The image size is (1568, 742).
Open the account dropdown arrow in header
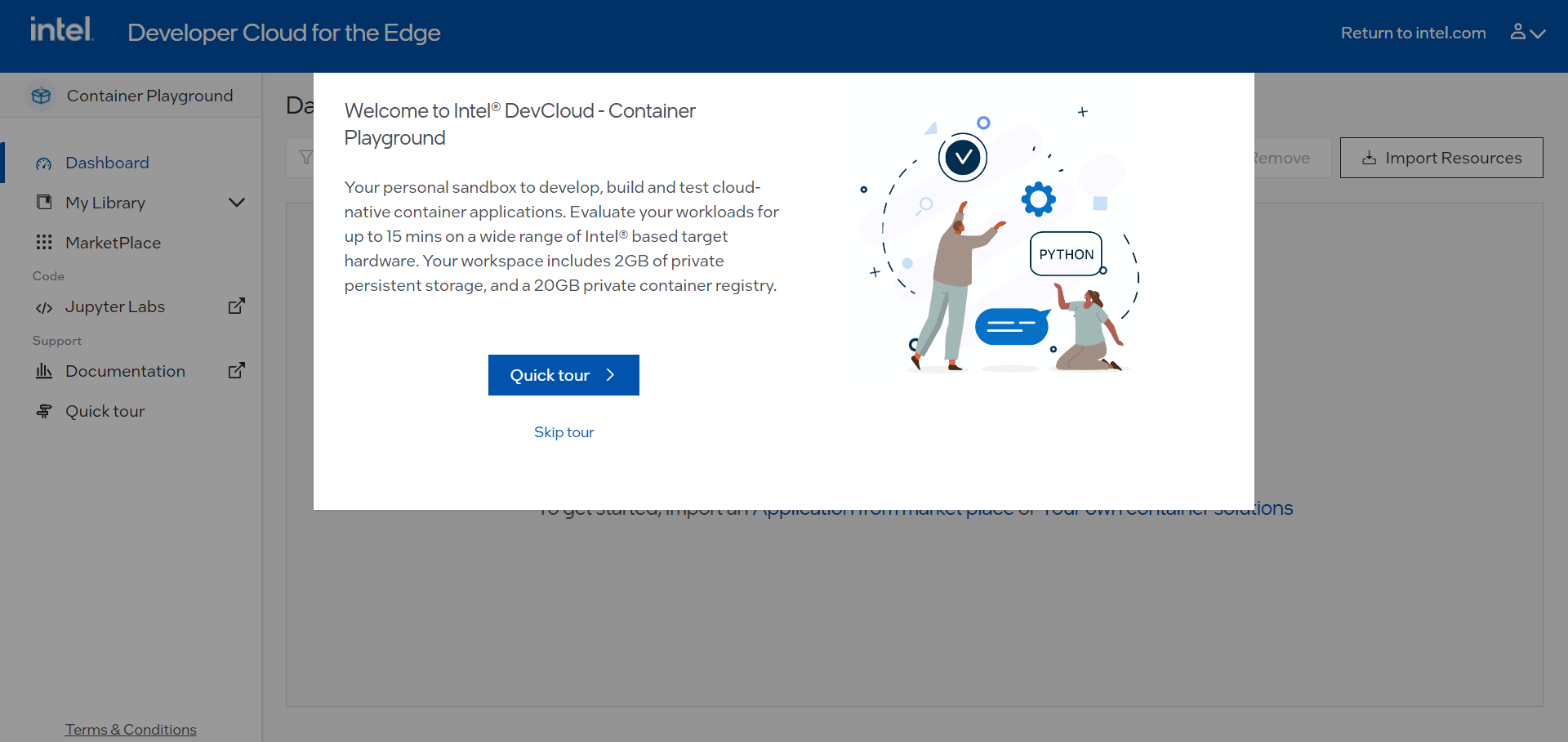coord(1538,34)
